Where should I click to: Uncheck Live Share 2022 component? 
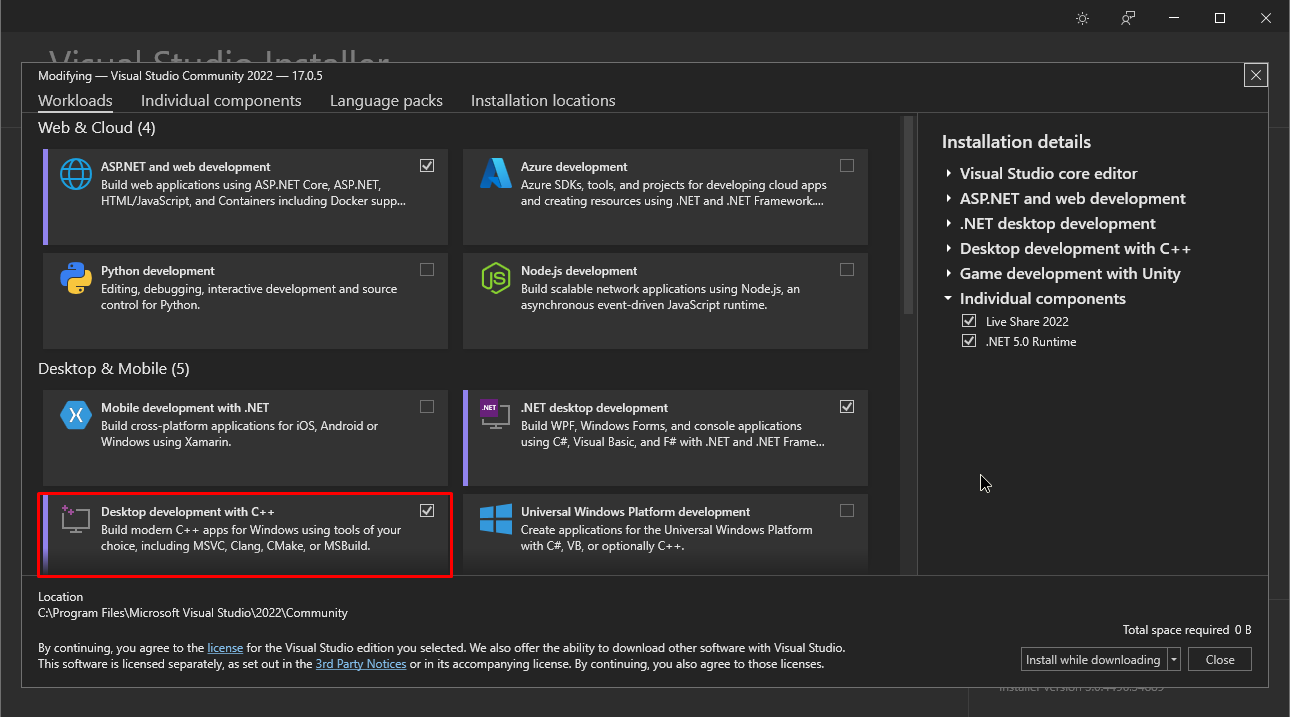[x=968, y=321]
